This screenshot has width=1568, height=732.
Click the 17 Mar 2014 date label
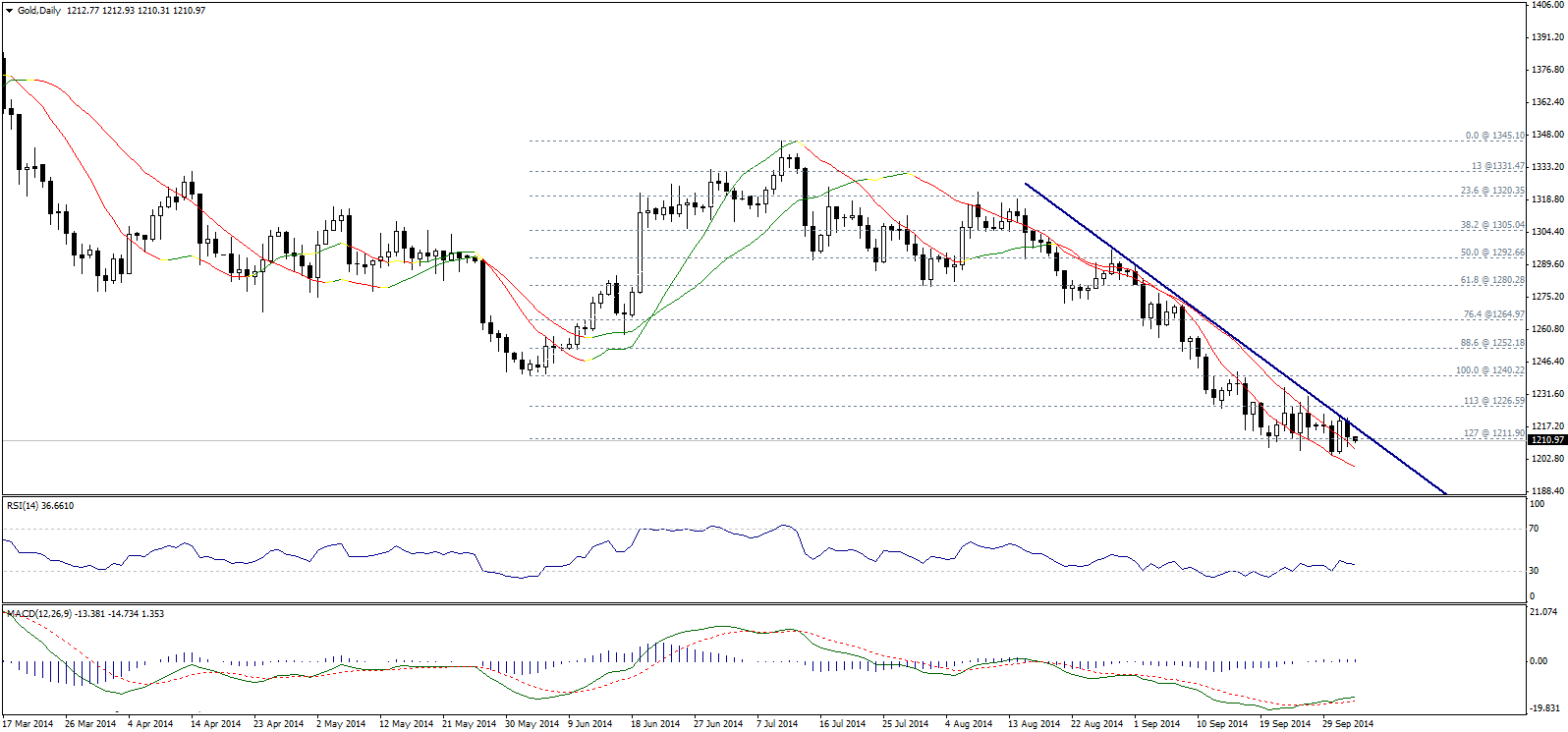(x=28, y=724)
